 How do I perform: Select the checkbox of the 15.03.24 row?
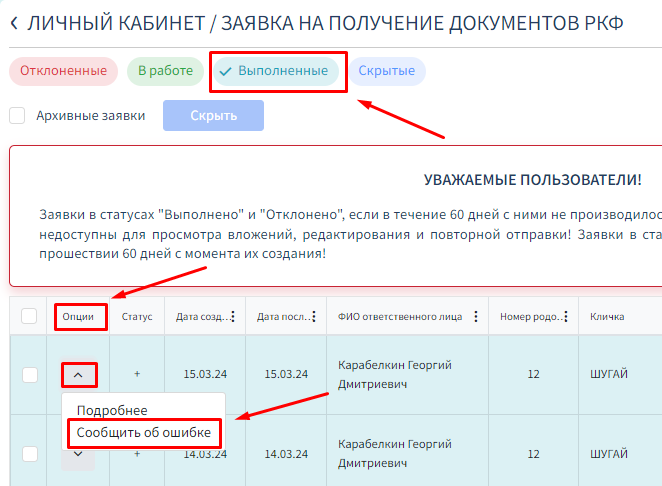[x=29, y=374]
